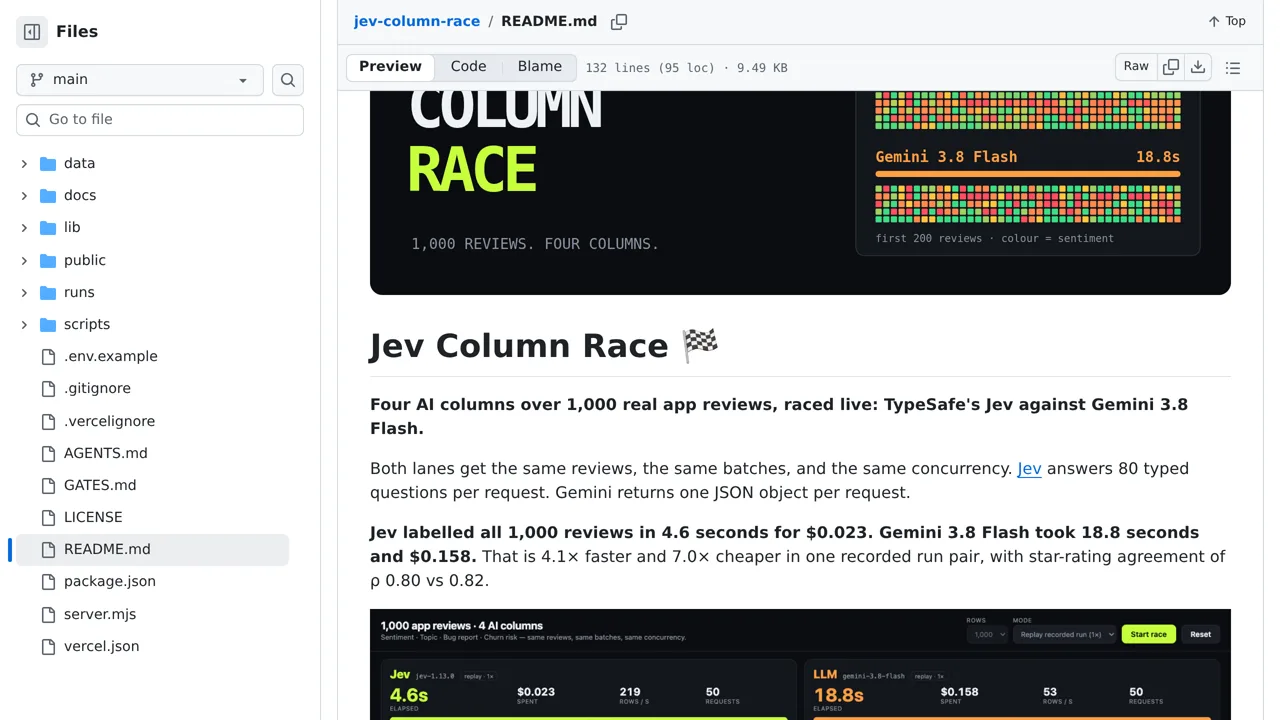Image resolution: width=1280 pixels, height=720 pixels.
Task: Click the lib folder icon
Action: (48, 227)
